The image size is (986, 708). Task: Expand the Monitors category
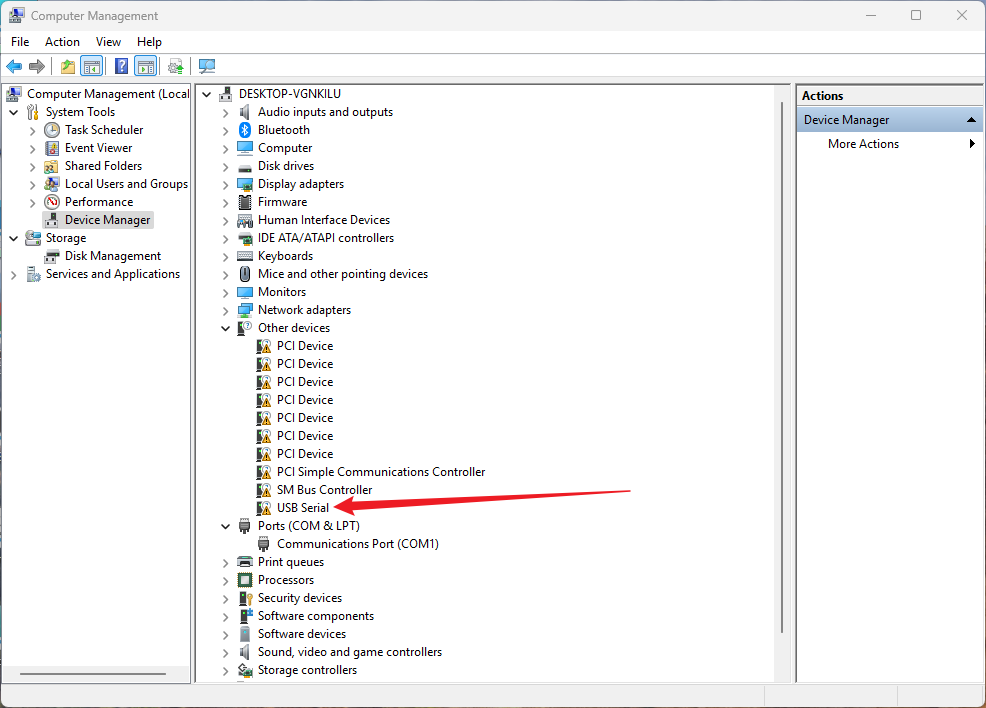226,292
